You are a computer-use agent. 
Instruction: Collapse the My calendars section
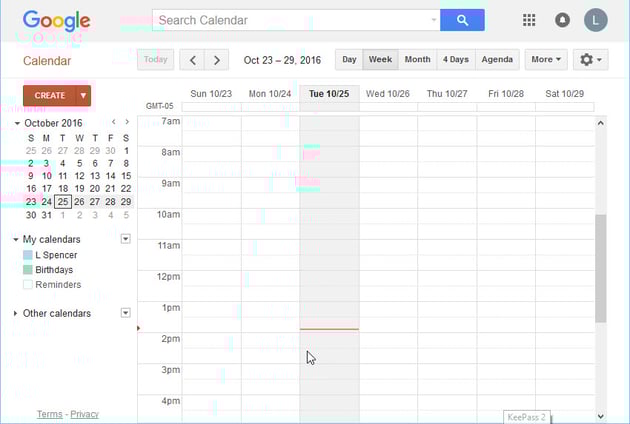tap(16, 240)
